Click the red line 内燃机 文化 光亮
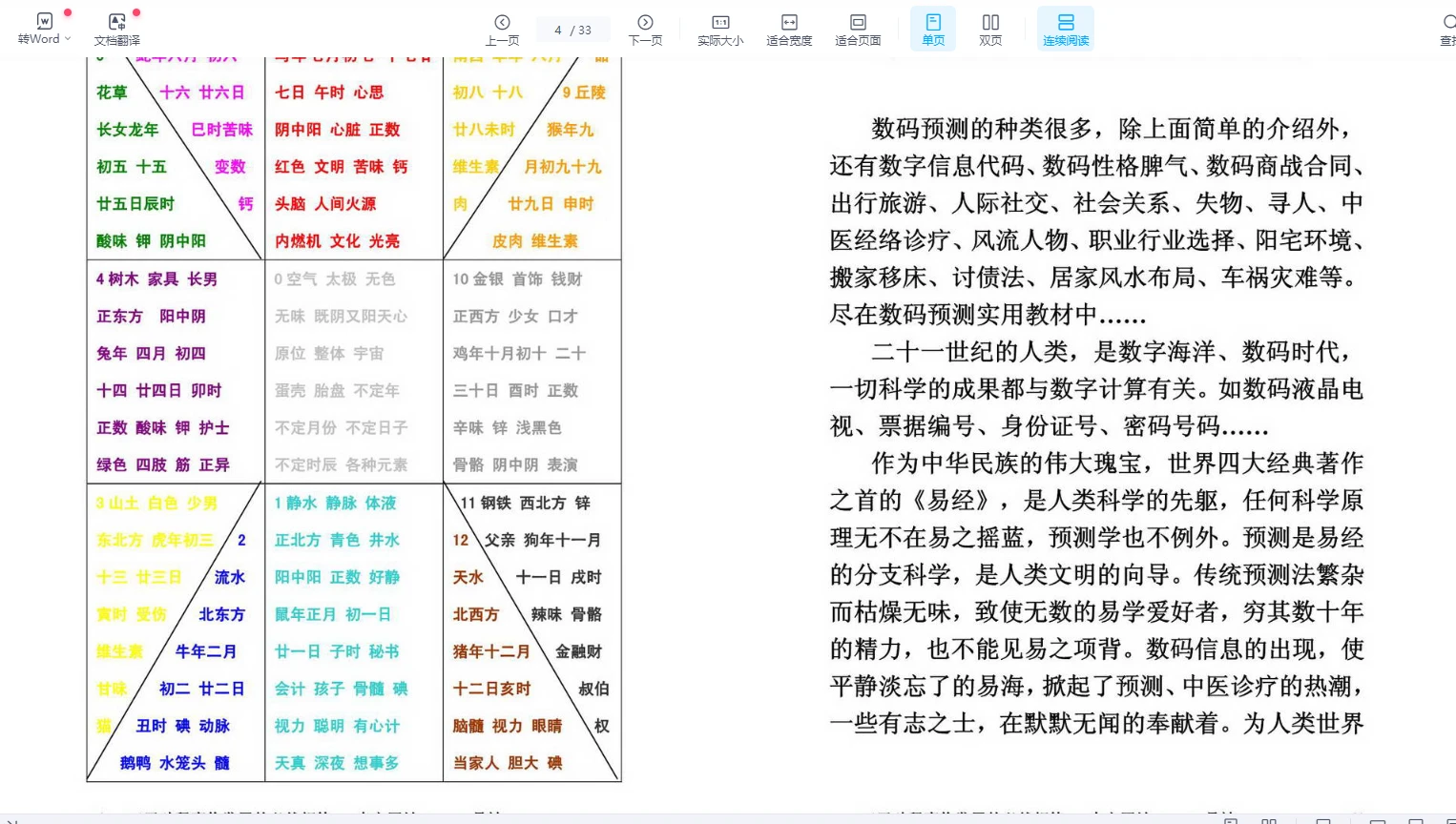This screenshot has width=1456, height=824. (x=338, y=241)
